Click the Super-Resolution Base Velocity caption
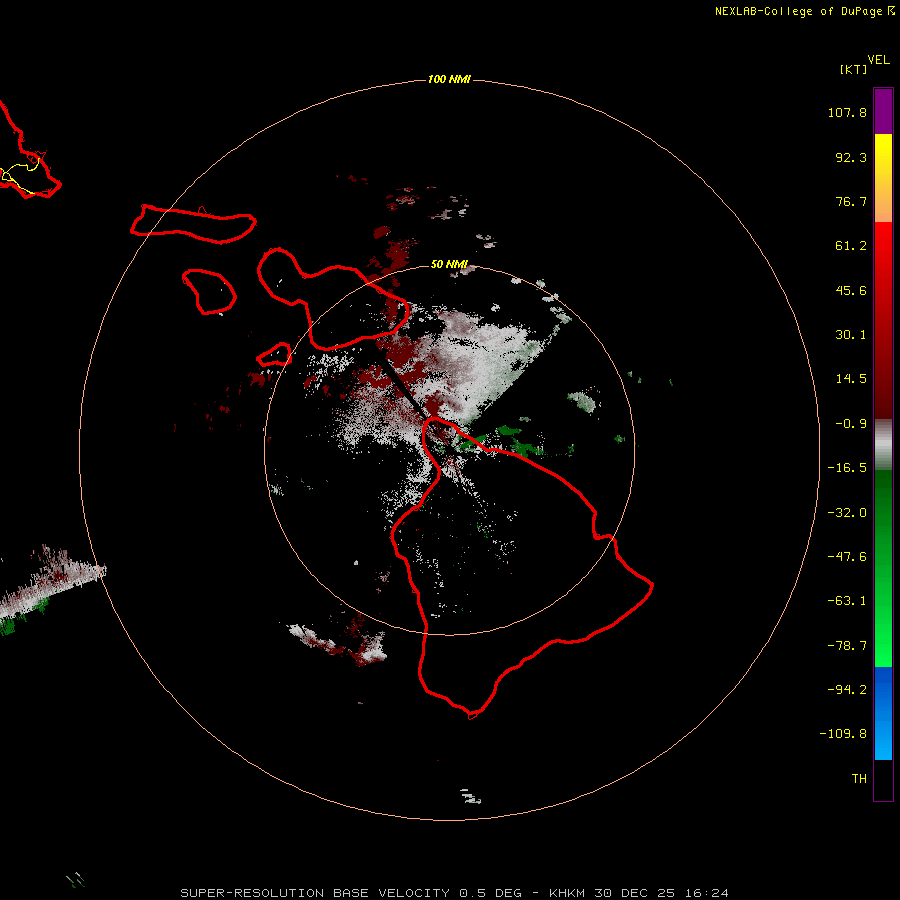The height and width of the screenshot is (900, 900). tap(454, 893)
